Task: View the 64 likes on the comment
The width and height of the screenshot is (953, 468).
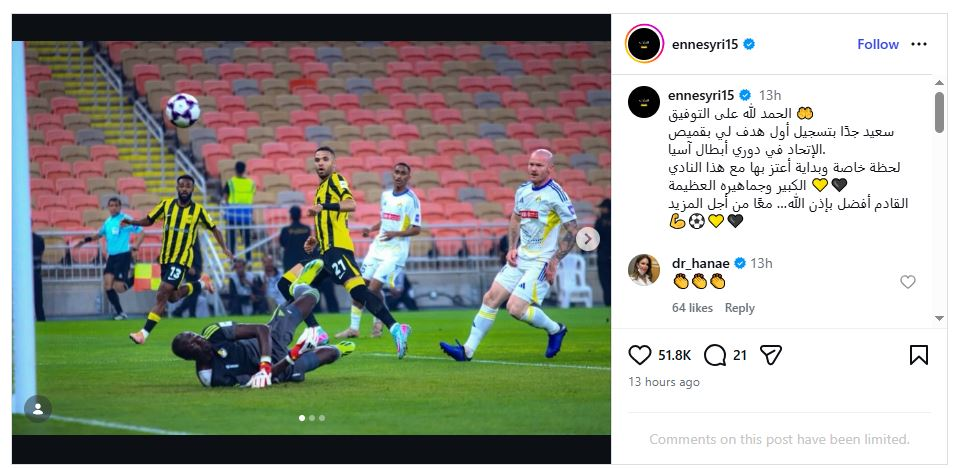Action: click(x=692, y=308)
